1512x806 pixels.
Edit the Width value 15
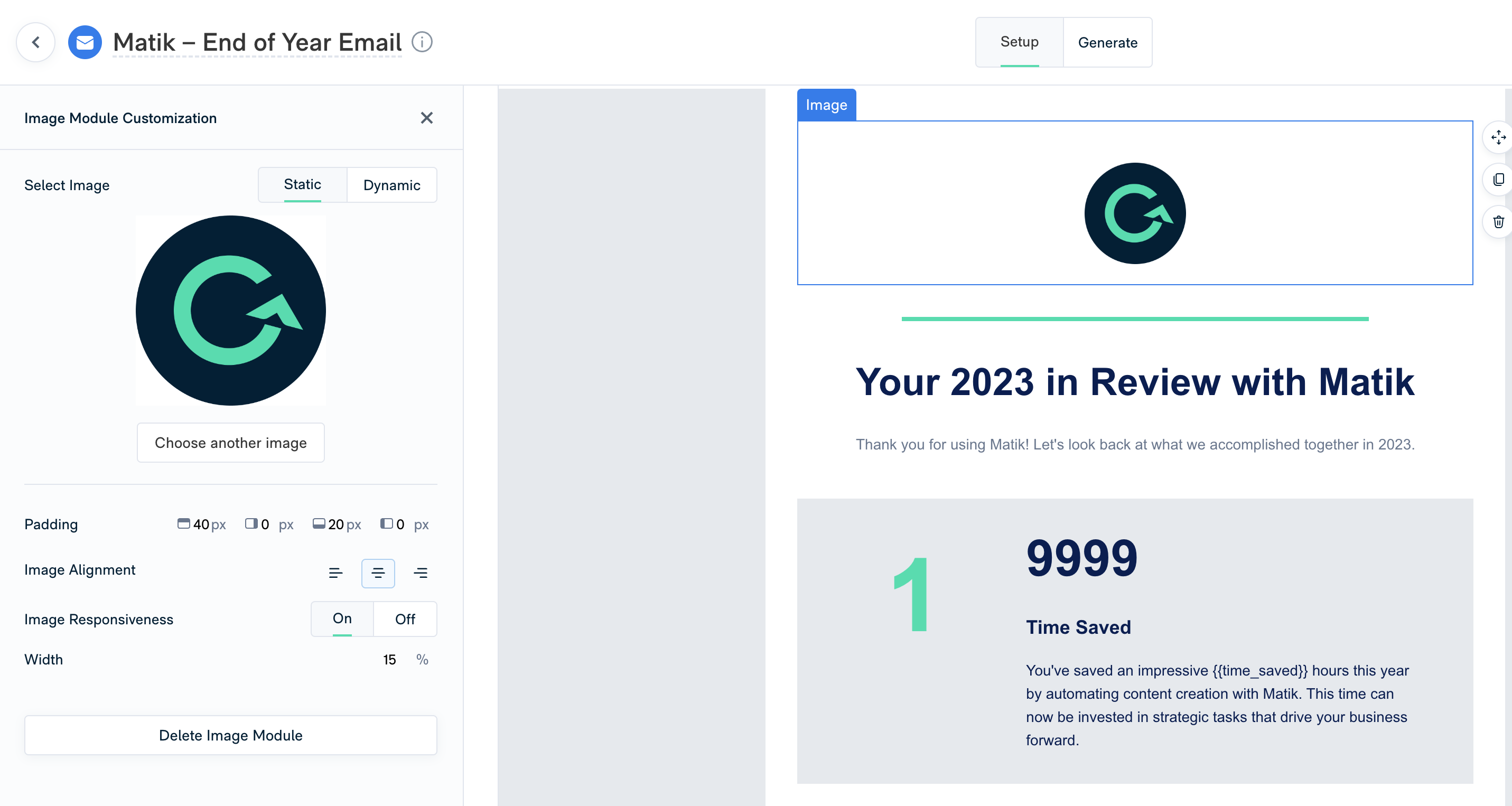(390, 660)
